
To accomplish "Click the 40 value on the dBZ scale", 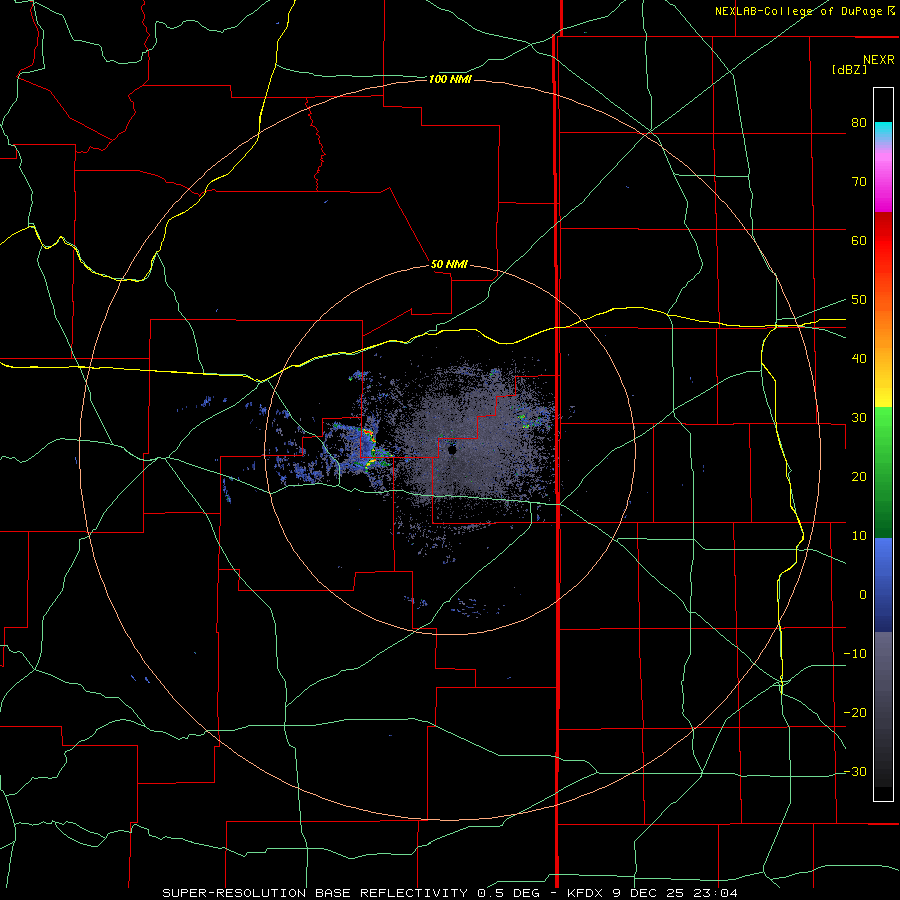I will point(859,359).
